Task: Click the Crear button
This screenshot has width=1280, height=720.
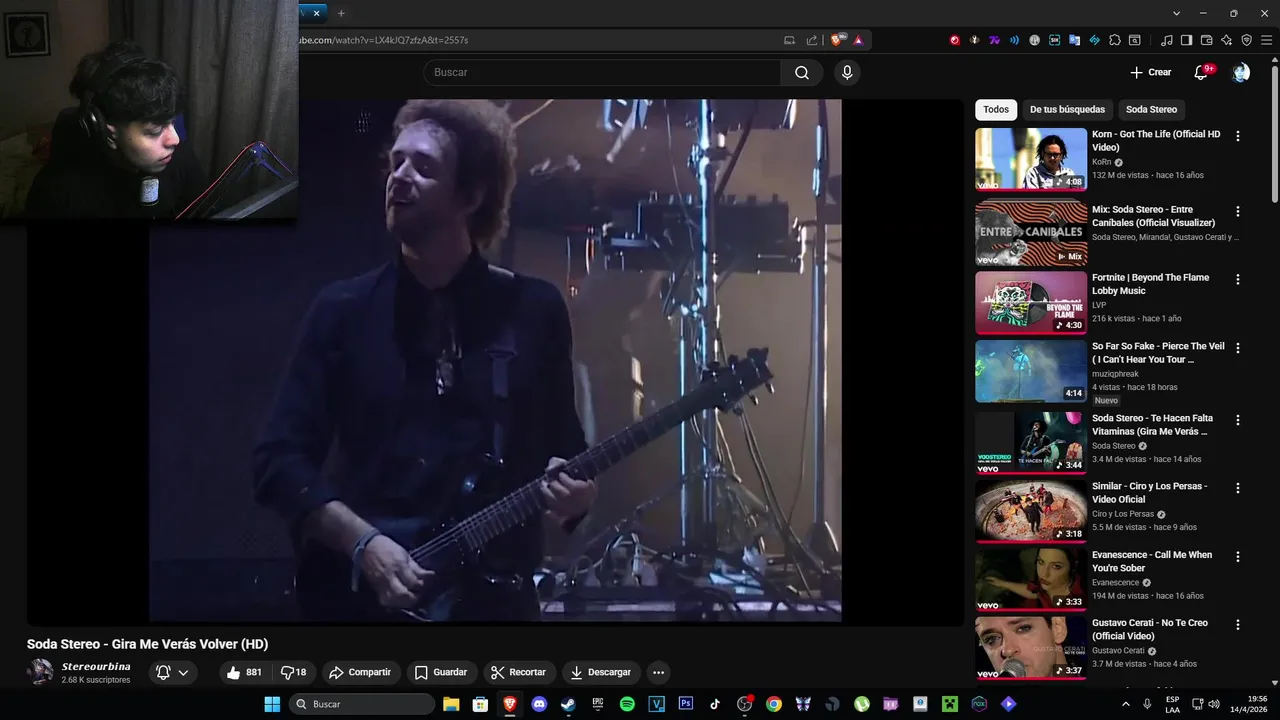Action: (x=1150, y=72)
